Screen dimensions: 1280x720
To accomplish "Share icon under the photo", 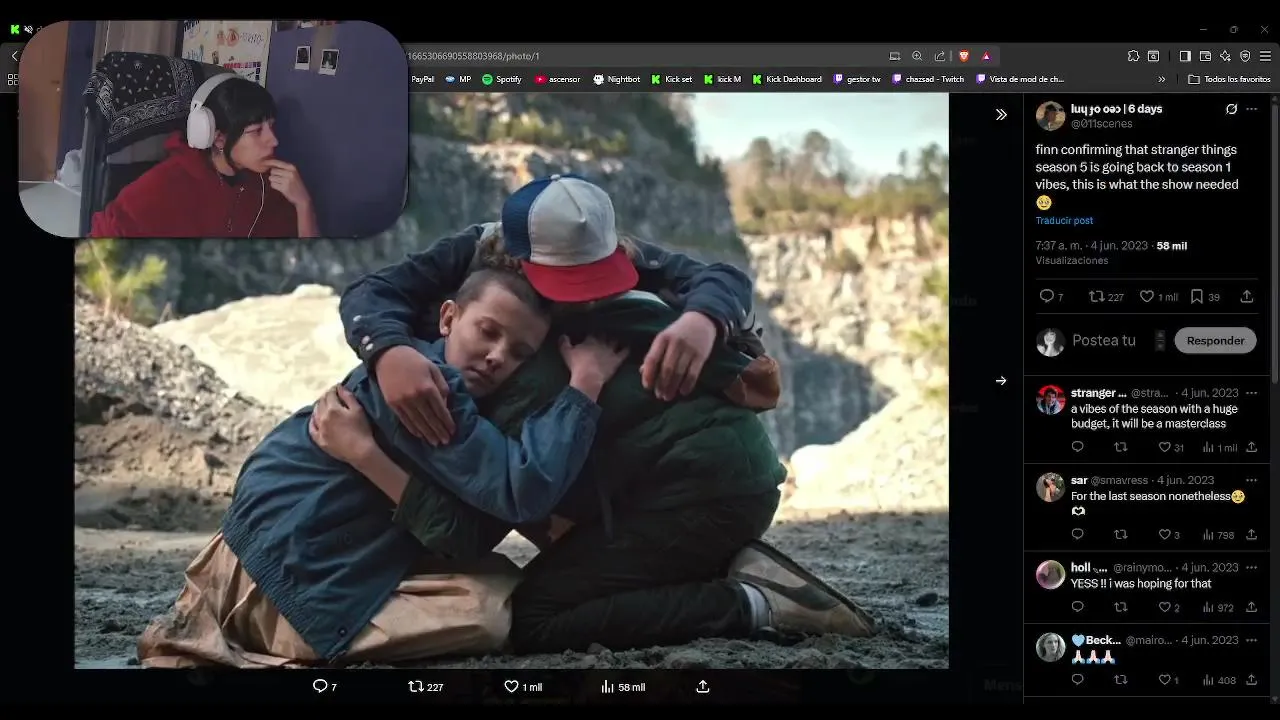I will (702, 687).
